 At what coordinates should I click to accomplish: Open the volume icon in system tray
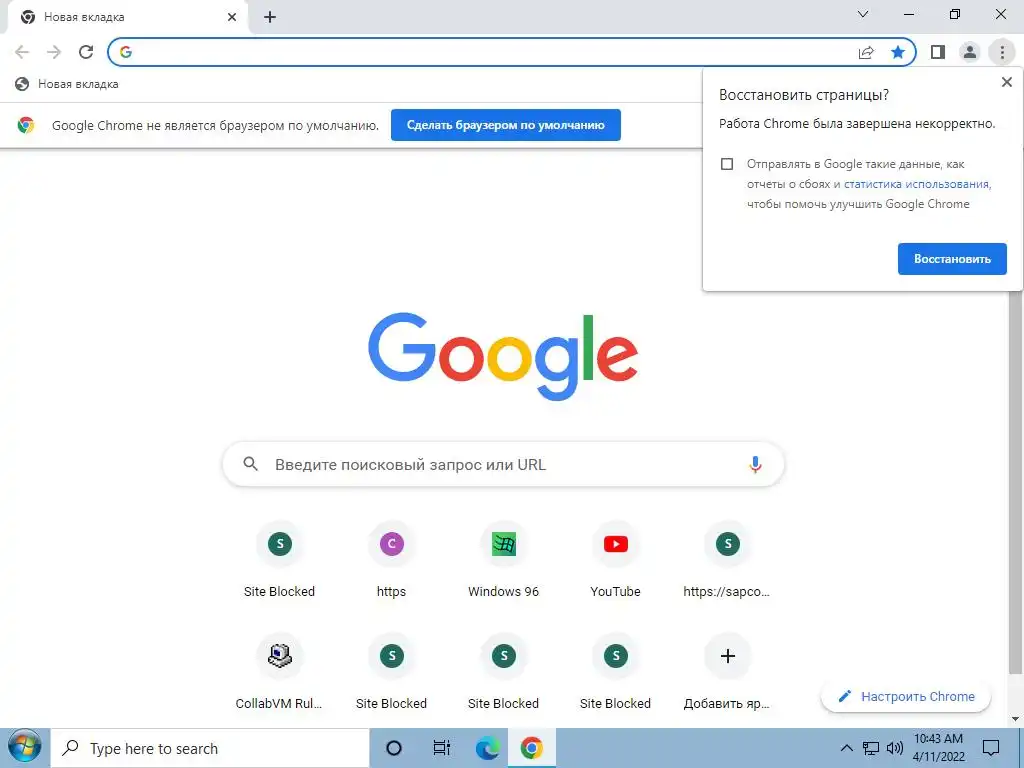pos(895,748)
